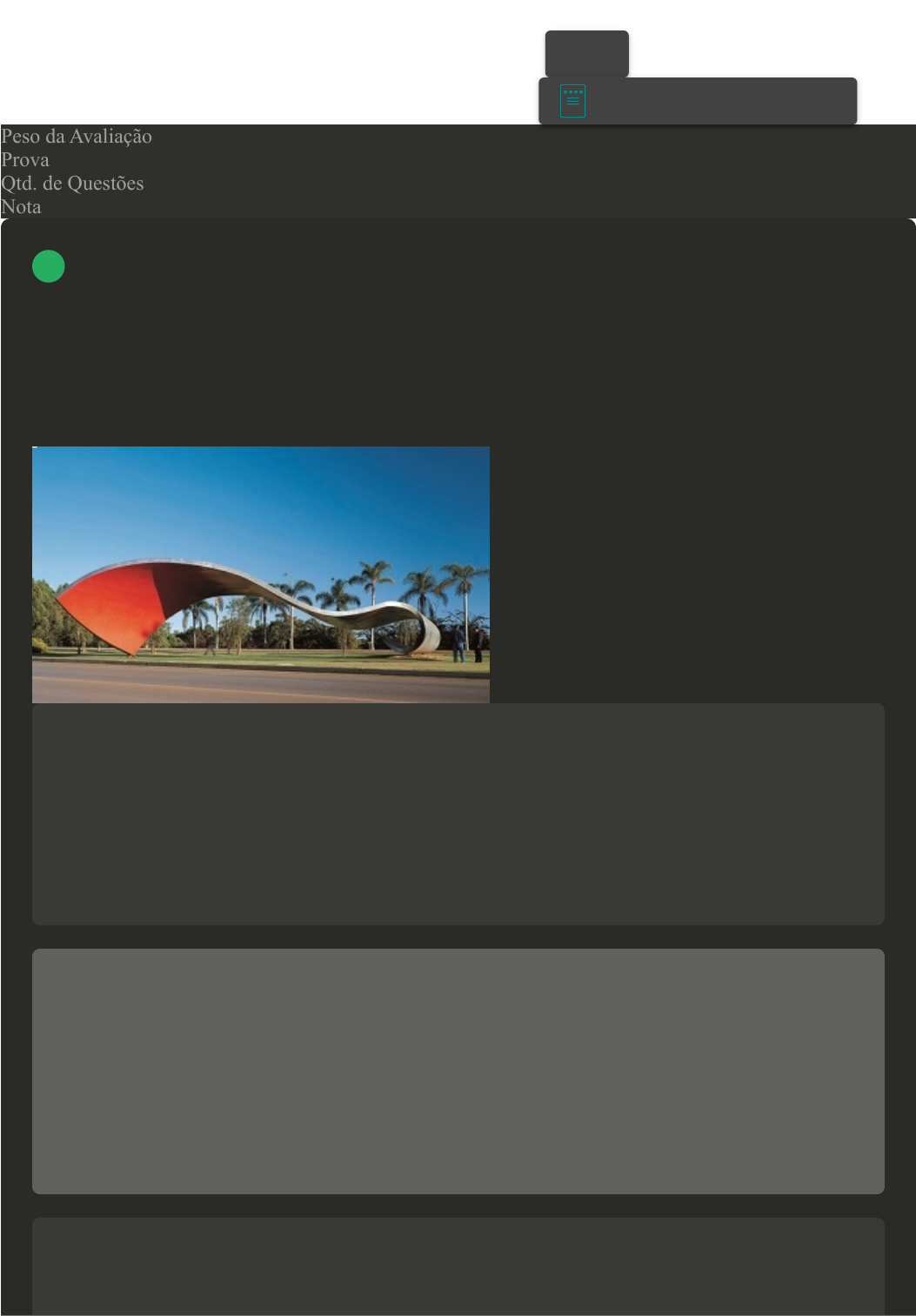This screenshot has height=1316, width=916.
Task: Click the white header area at the top left
Action: point(261,61)
